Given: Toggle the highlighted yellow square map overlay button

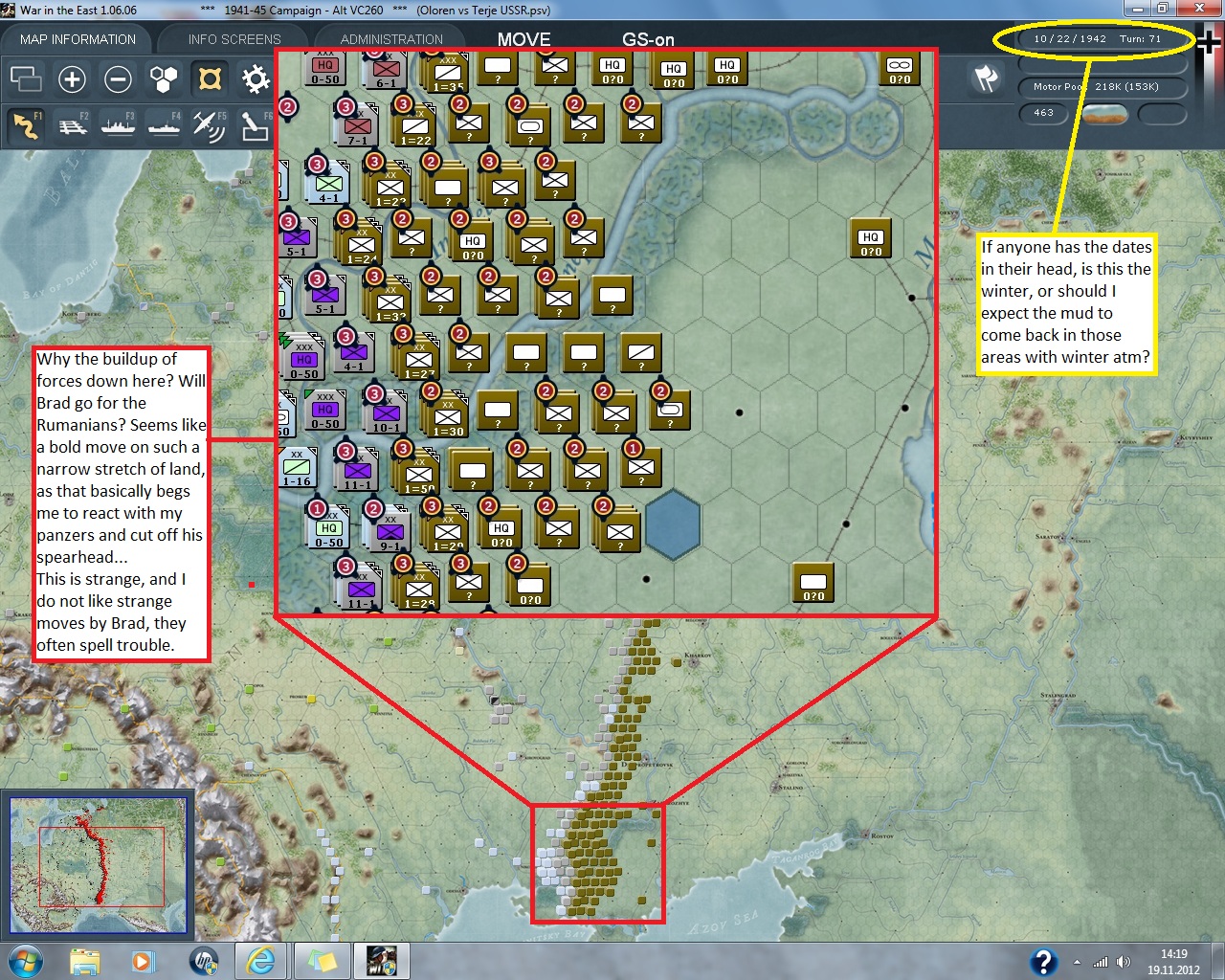Looking at the screenshot, I should click(x=210, y=78).
